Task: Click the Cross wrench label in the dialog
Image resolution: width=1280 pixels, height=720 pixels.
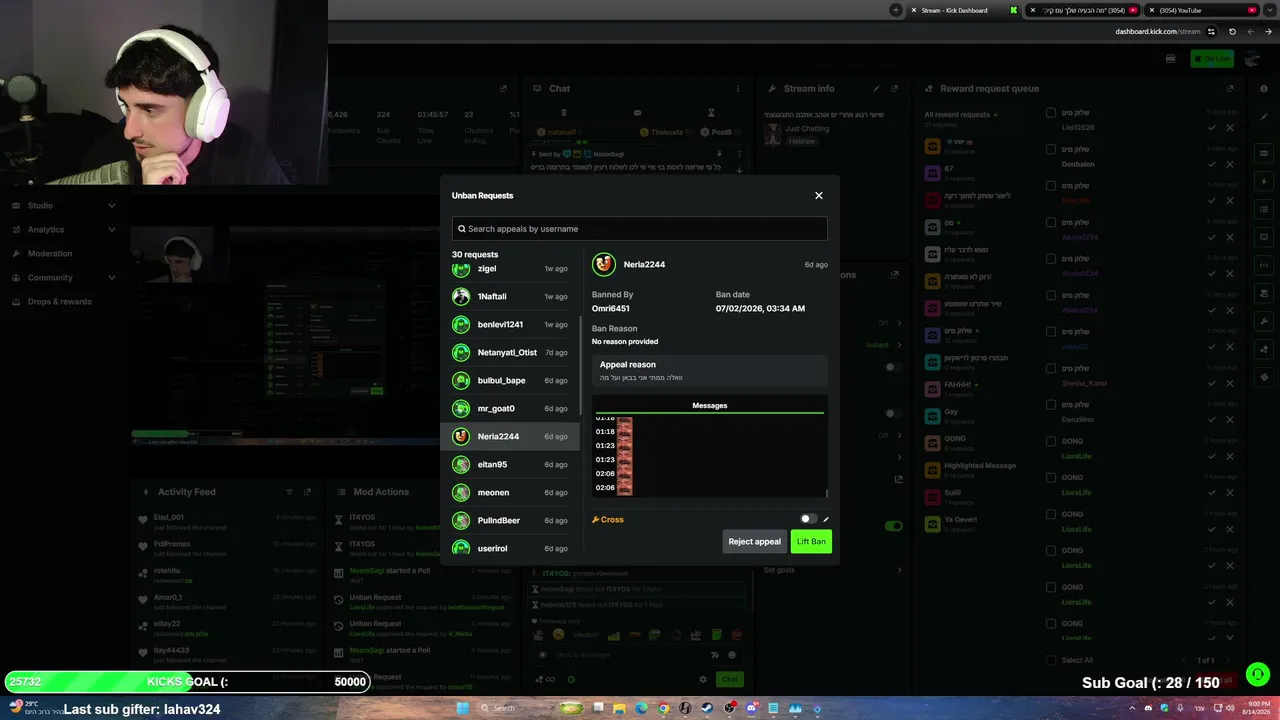Action: click(608, 520)
